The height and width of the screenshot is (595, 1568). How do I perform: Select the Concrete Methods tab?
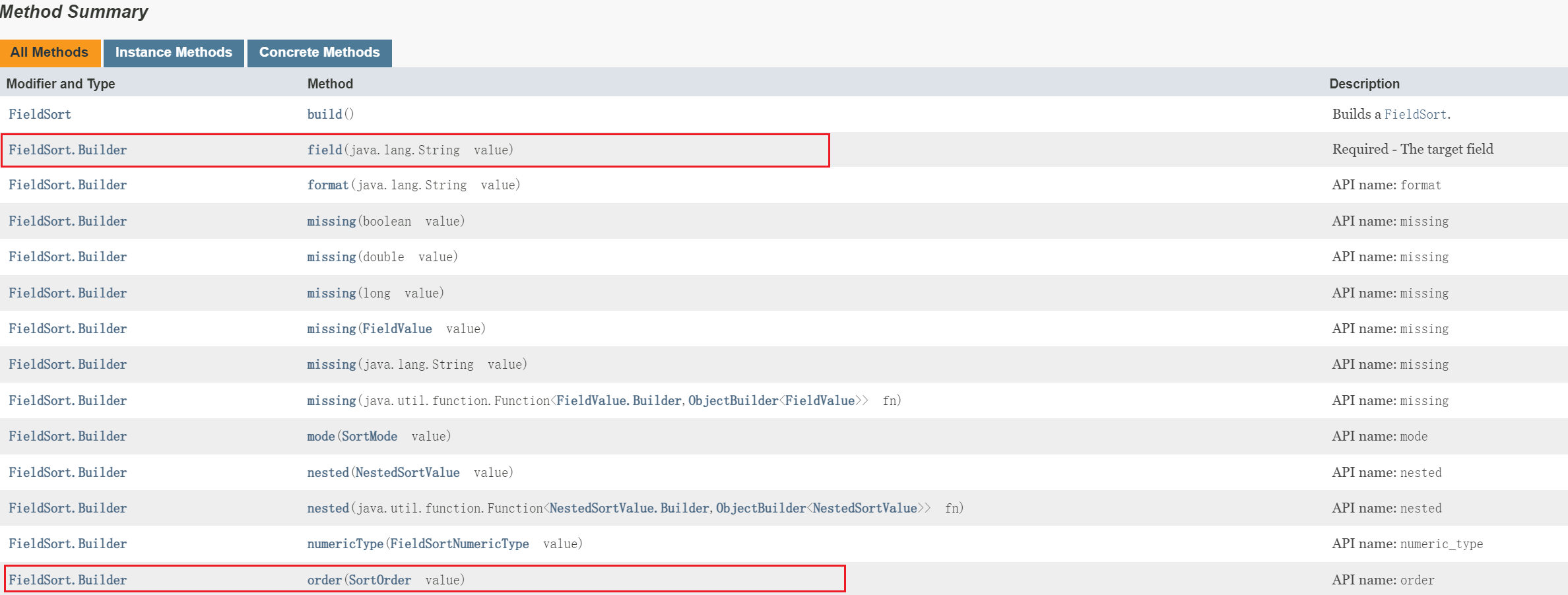pos(319,53)
